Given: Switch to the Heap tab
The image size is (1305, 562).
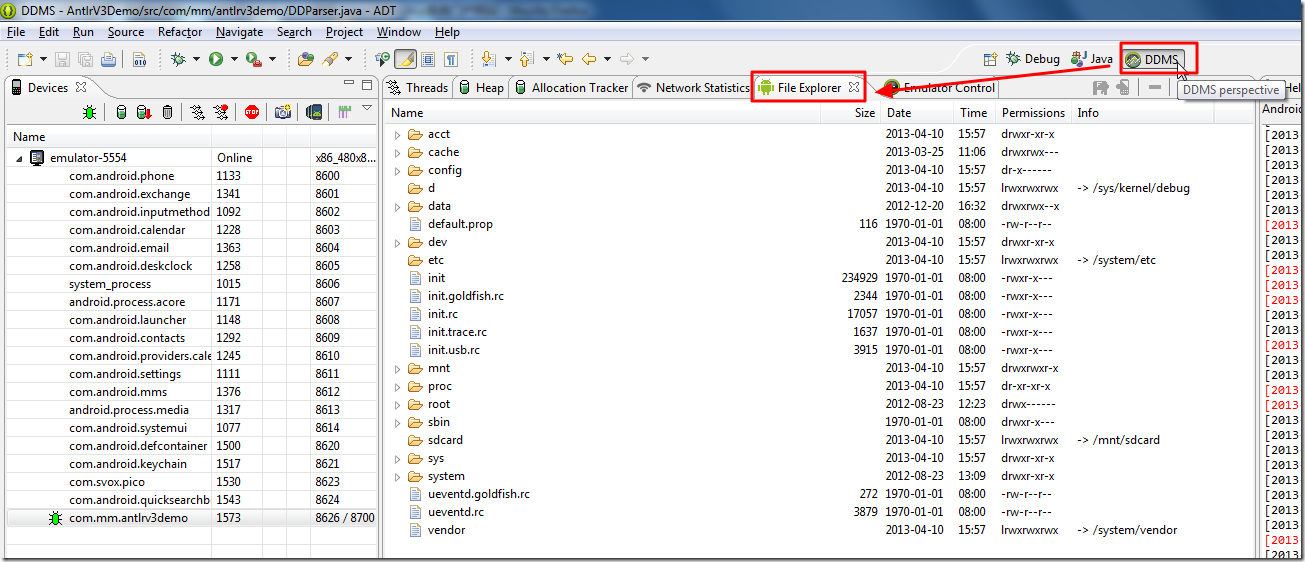Looking at the screenshot, I should pyautogui.click(x=481, y=88).
